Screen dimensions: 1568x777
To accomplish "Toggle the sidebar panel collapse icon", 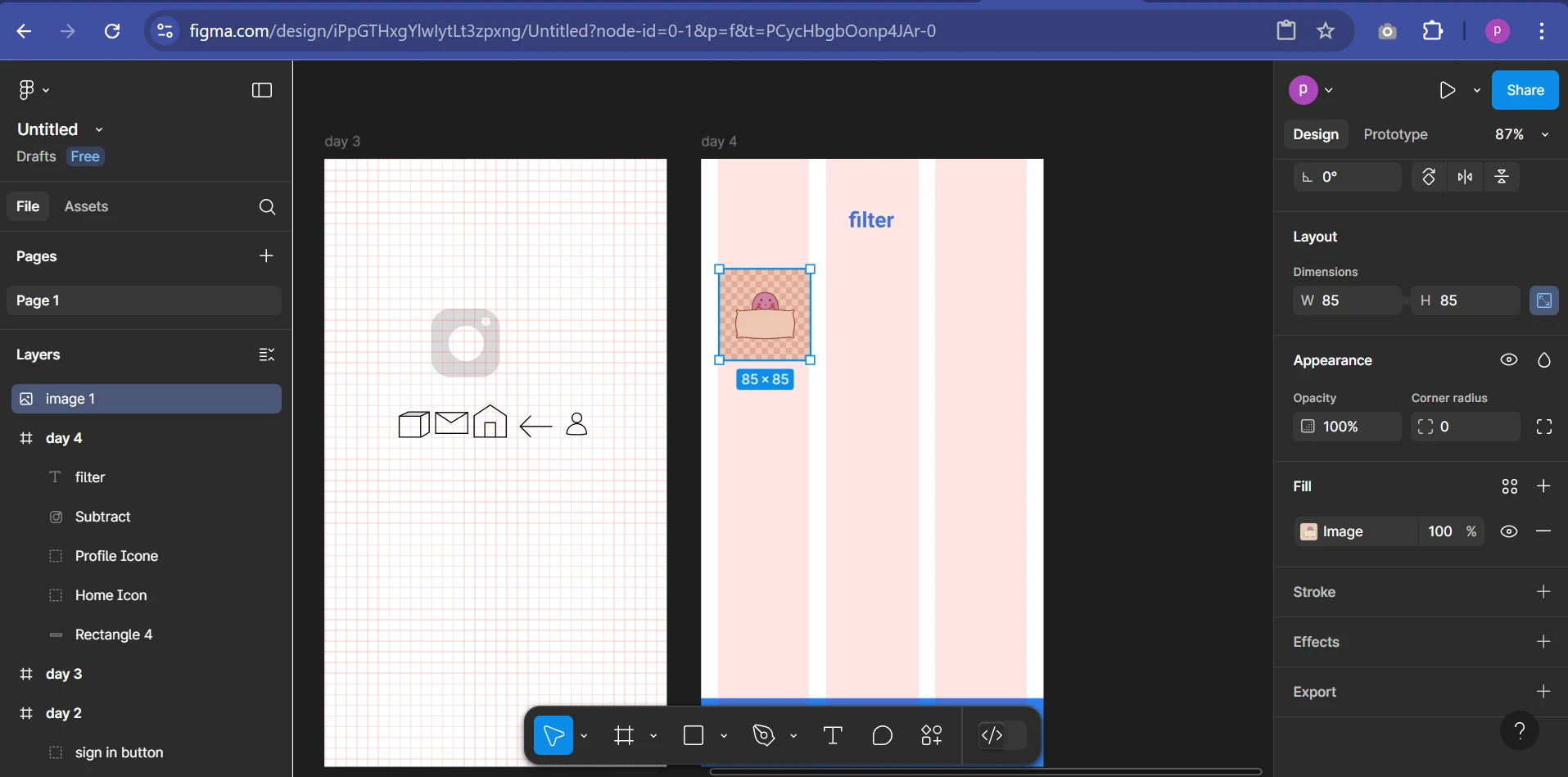I will (262, 90).
